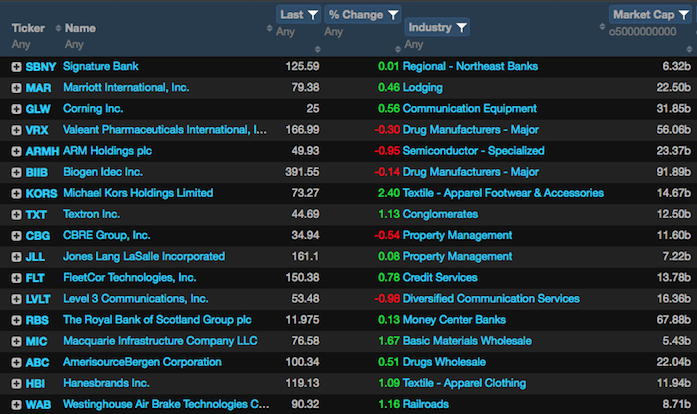The height and width of the screenshot is (414, 697).
Task: Click the Market Cap column header label
Action: pos(644,15)
